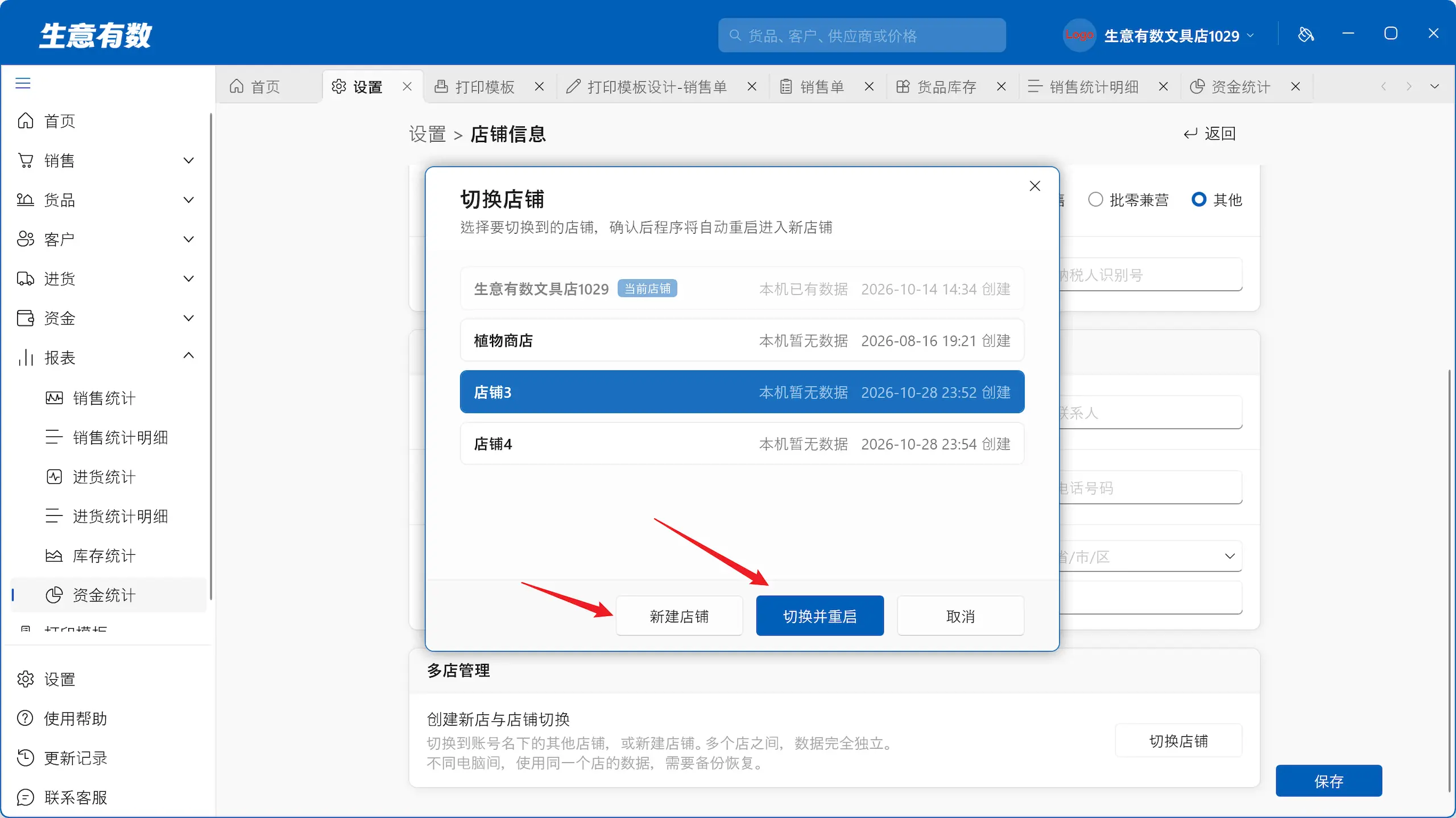Viewport: 1456px width, 818px height.
Task: Open the theme paint bucket icon
Action: coord(1306,35)
